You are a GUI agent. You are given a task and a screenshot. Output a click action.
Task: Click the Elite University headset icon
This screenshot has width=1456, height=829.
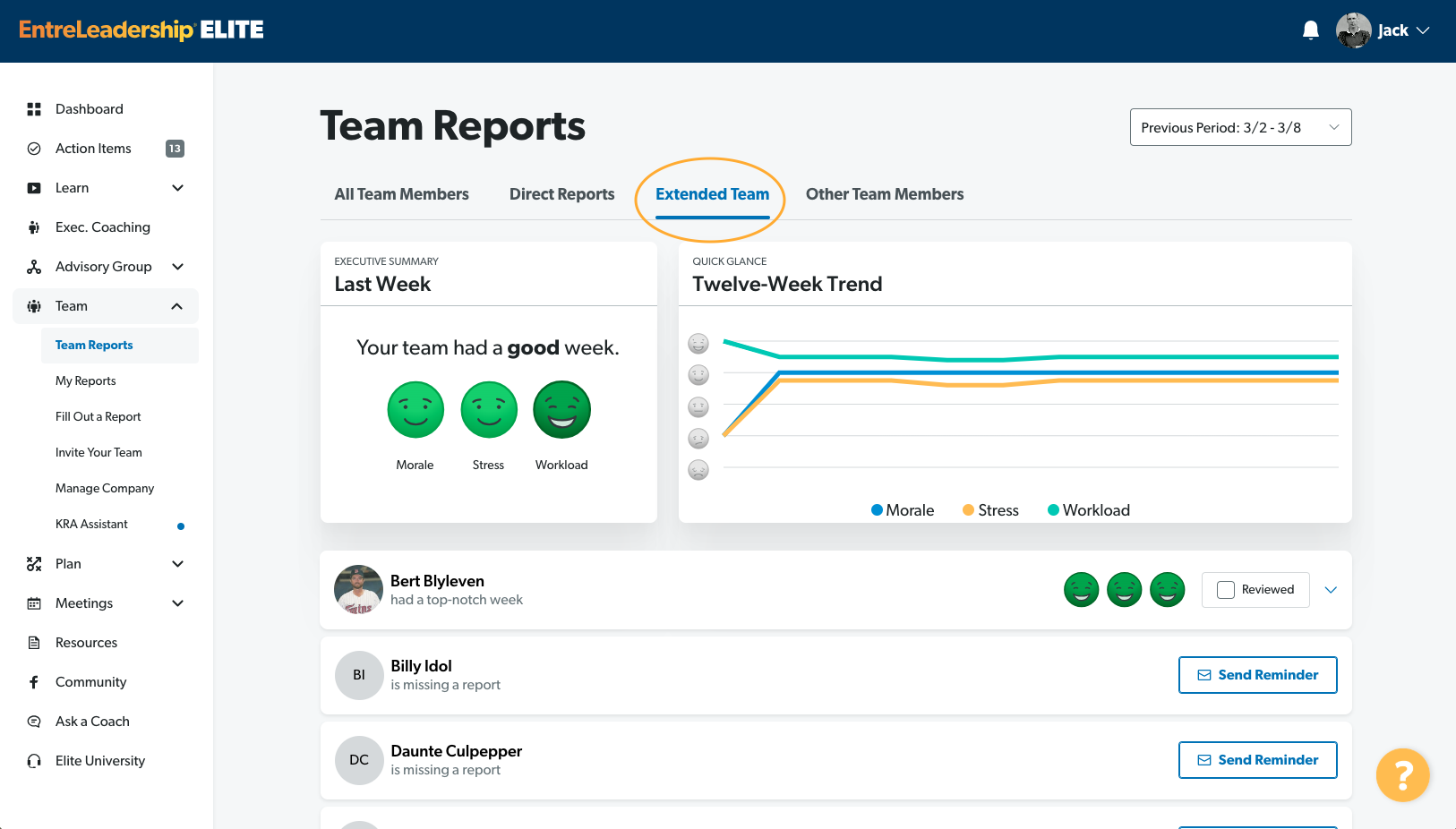click(34, 761)
